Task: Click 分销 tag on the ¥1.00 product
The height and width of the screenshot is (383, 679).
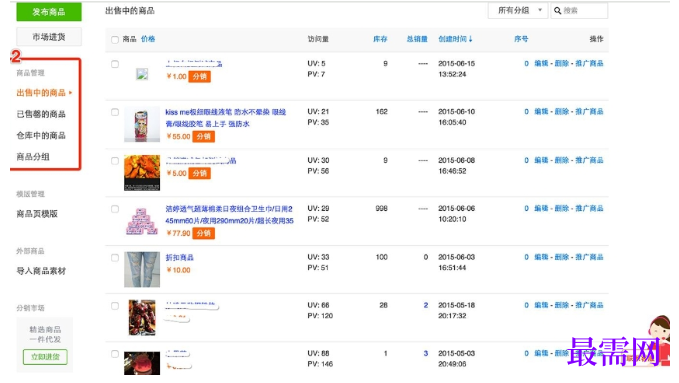Action: [x=200, y=77]
